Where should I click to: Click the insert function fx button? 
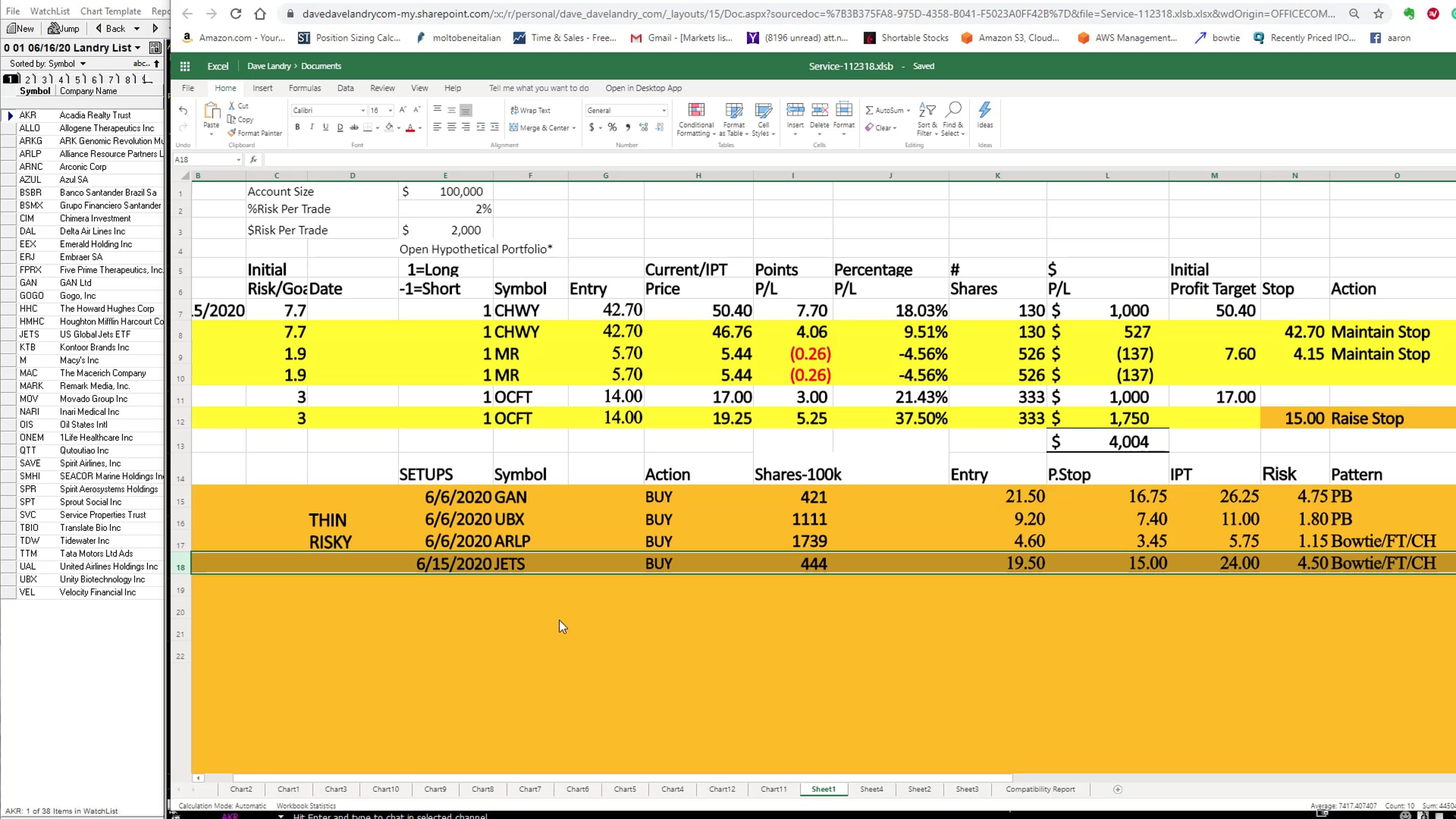tap(254, 160)
